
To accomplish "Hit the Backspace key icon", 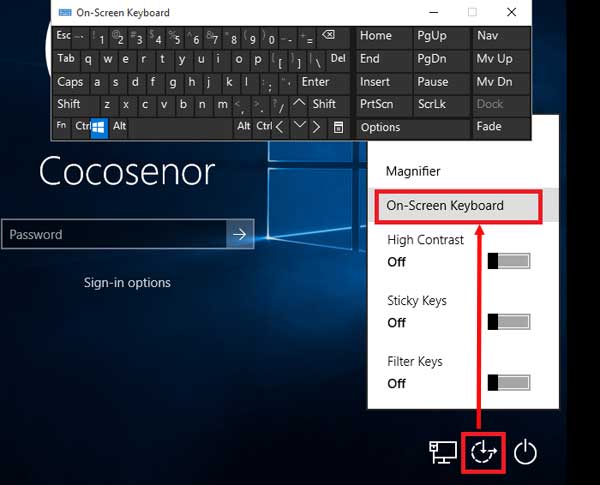I will pyautogui.click(x=333, y=38).
